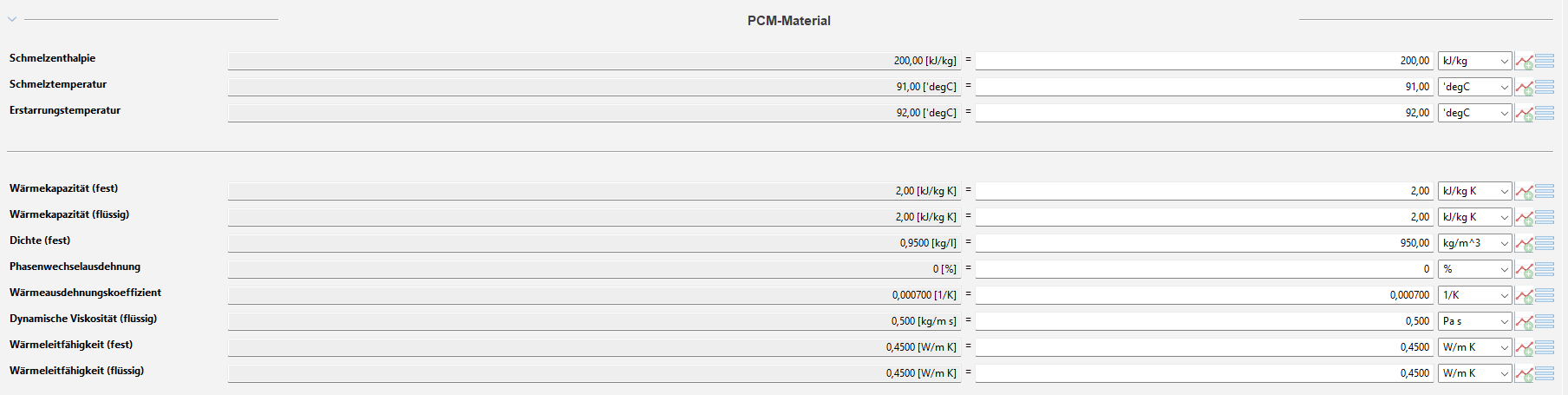Click the blue list icon for Wärmekapazität (fest)
The image size is (1568, 395).
[x=1545, y=192]
